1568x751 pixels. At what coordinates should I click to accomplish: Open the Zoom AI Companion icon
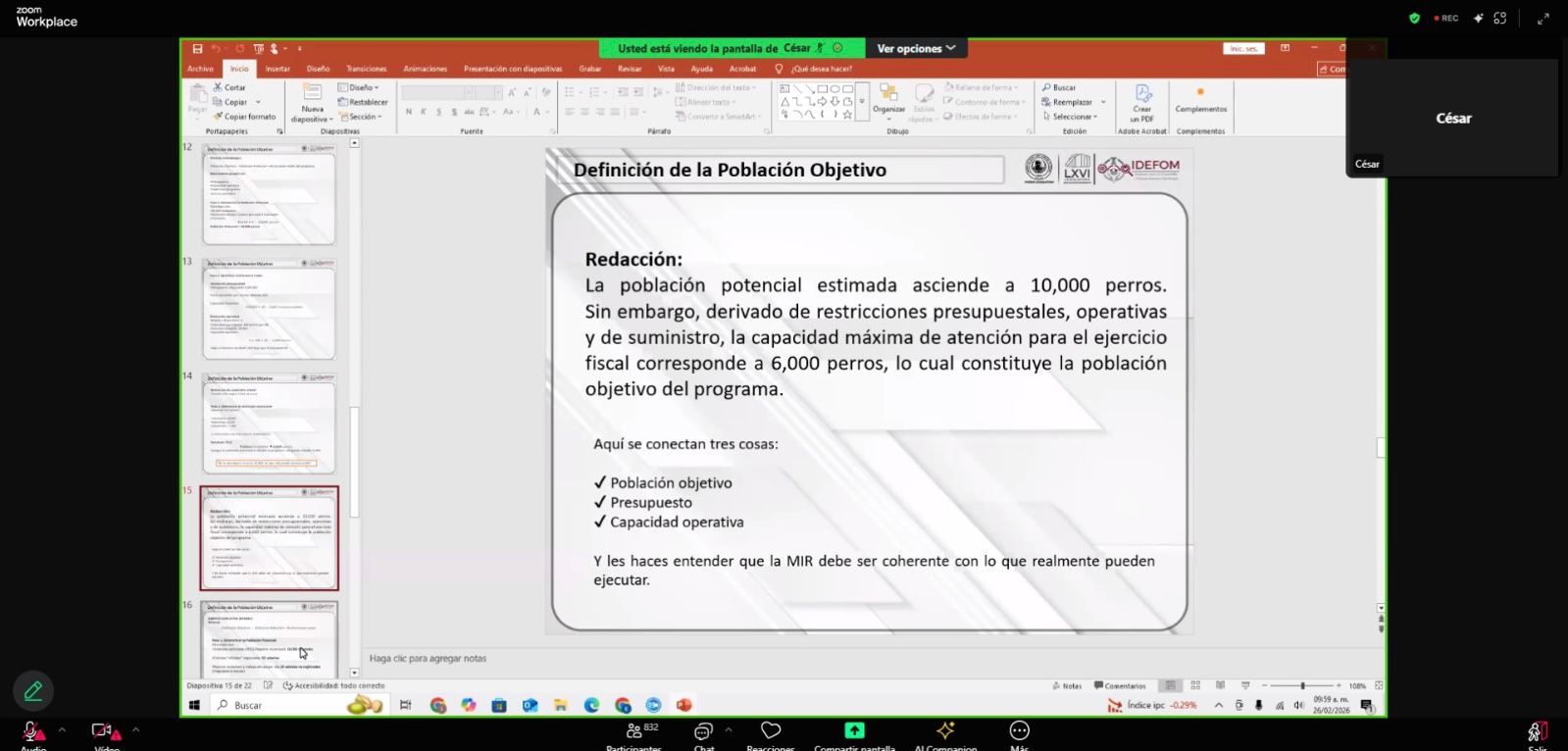pyautogui.click(x=945, y=731)
